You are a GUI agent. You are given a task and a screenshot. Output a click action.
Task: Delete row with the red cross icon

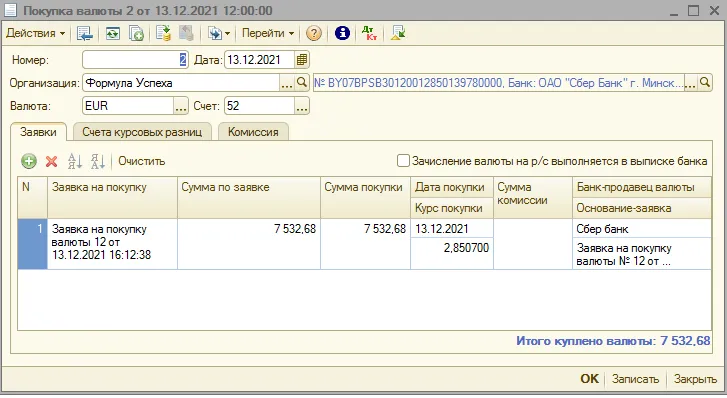point(51,161)
